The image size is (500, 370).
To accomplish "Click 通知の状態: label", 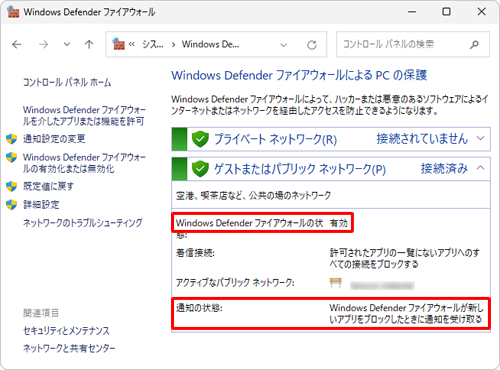I will (x=199, y=308).
